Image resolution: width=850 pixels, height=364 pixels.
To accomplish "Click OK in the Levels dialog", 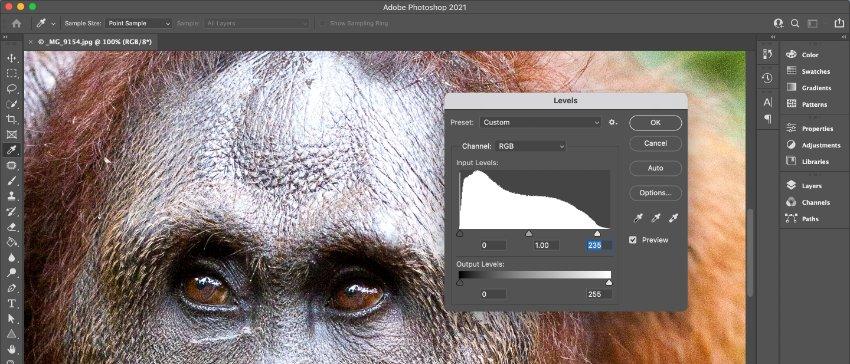I will pos(655,123).
